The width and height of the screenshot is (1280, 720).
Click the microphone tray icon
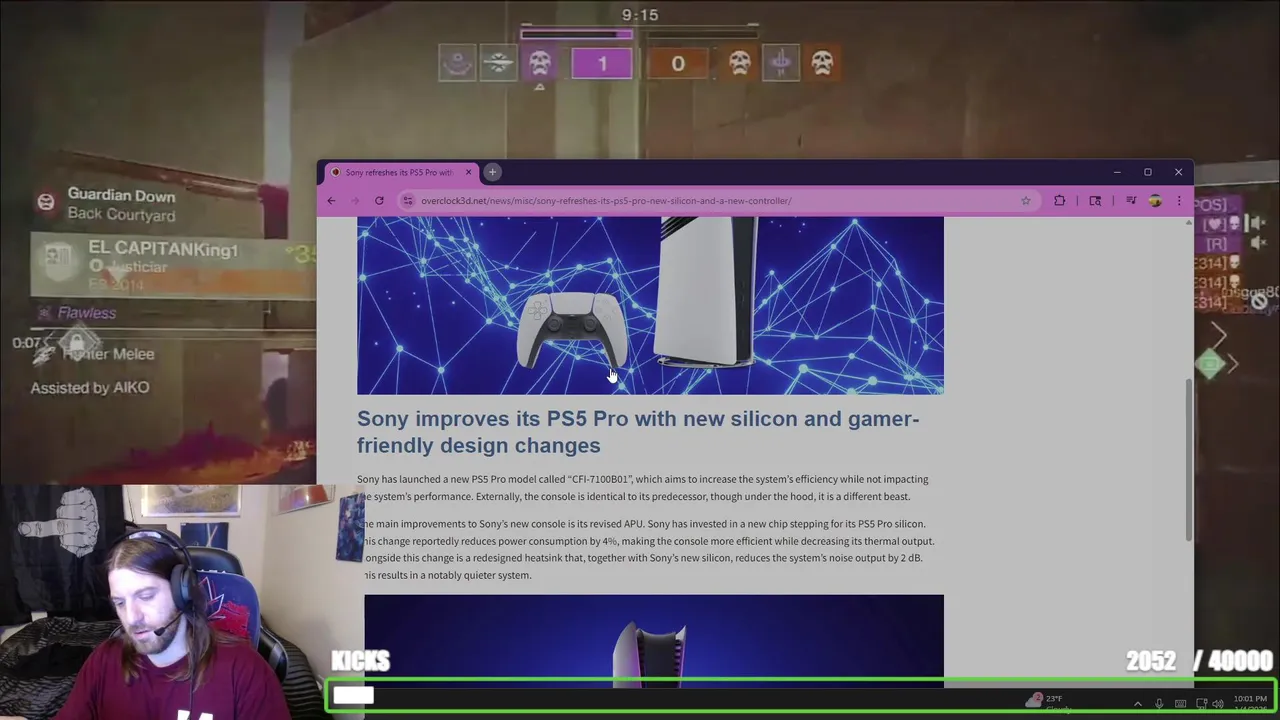click(x=1159, y=704)
